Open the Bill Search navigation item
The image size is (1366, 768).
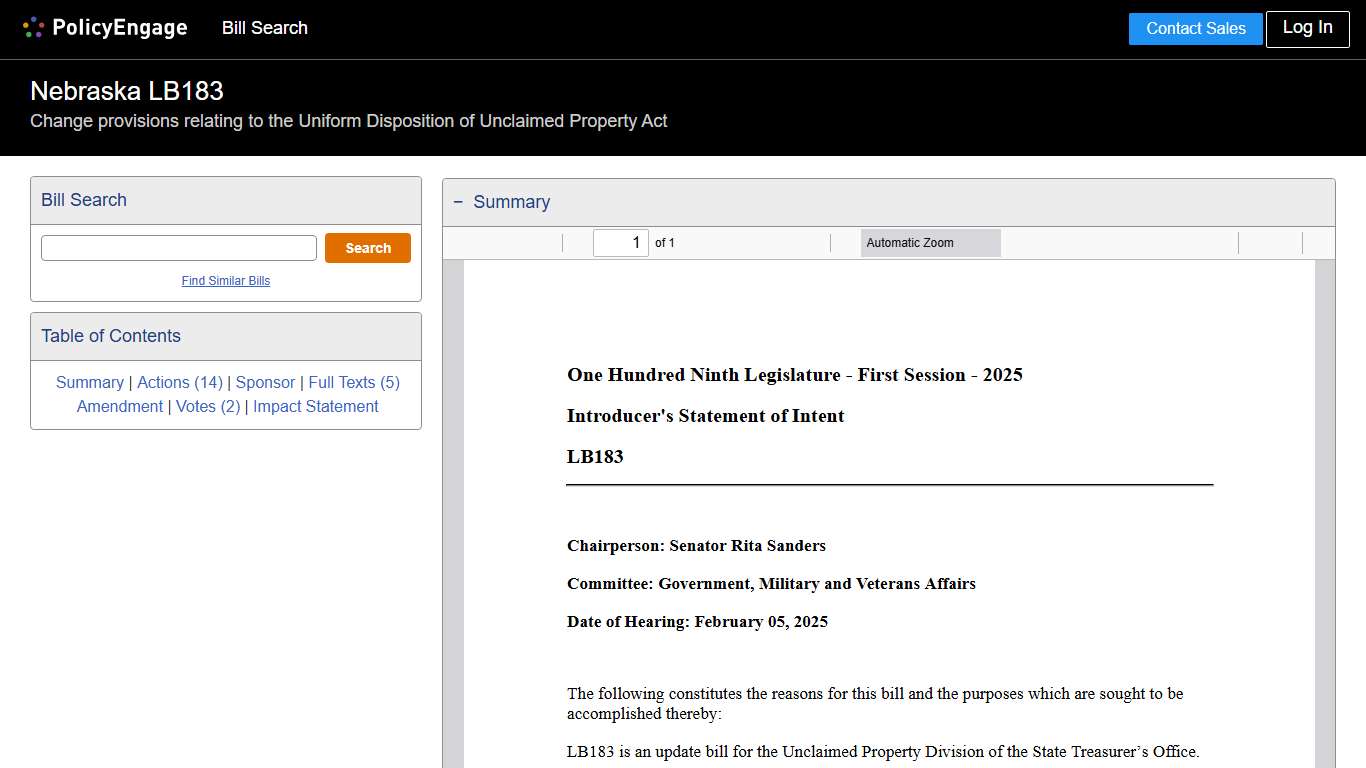click(x=264, y=28)
